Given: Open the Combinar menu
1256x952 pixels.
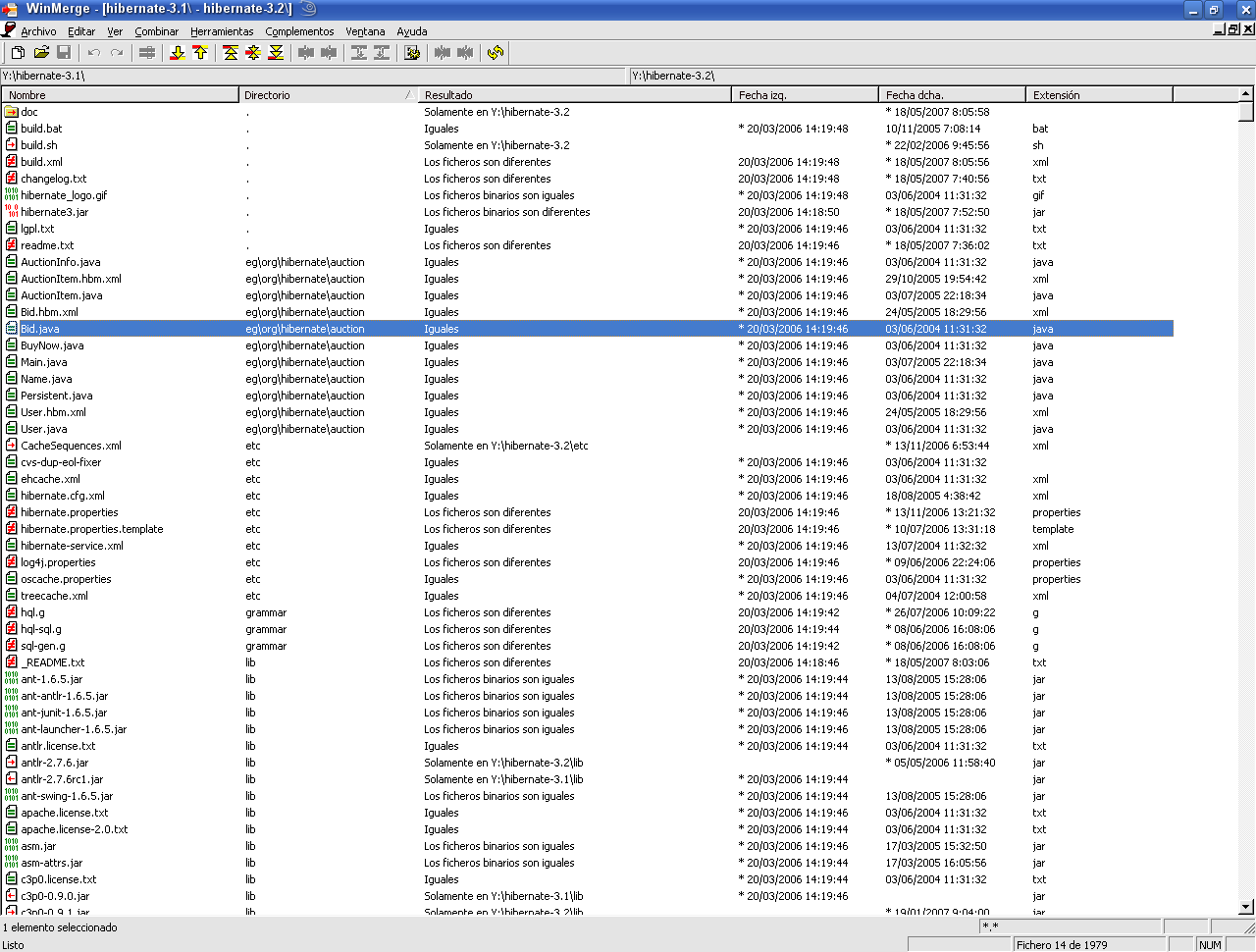Looking at the screenshot, I should point(156,30).
